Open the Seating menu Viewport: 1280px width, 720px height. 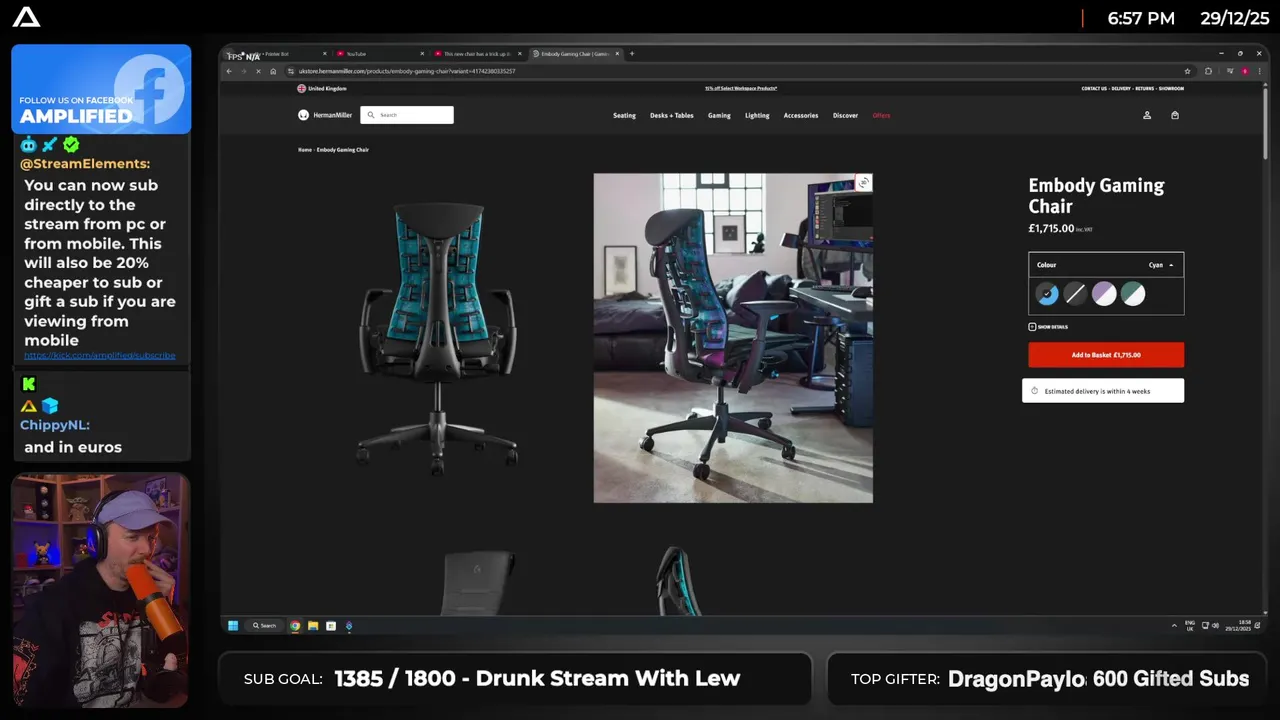pyautogui.click(x=624, y=116)
